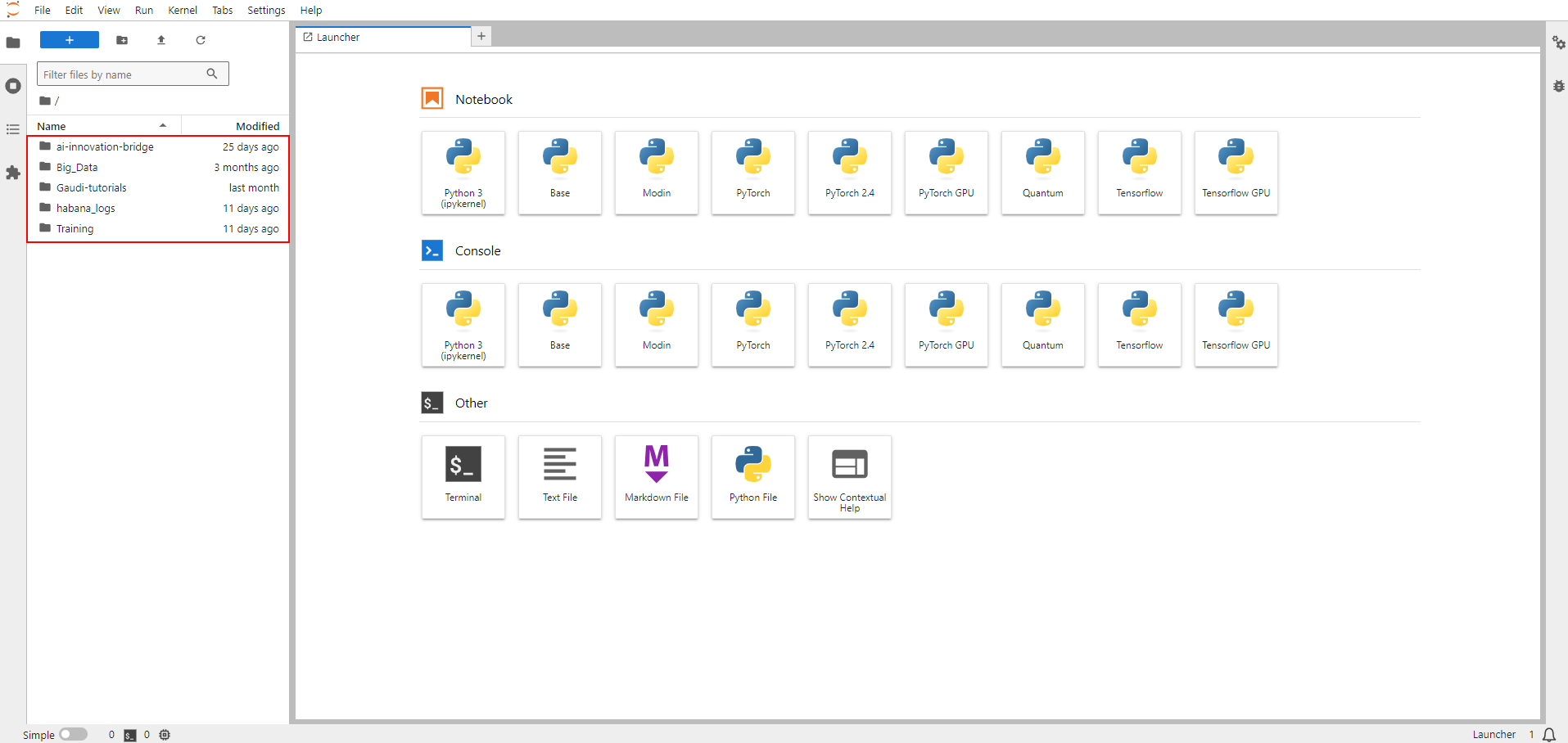The width and height of the screenshot is (1568, 743).
Task: Launch a Tensorflow GPU notebook
Action: 1236,173
